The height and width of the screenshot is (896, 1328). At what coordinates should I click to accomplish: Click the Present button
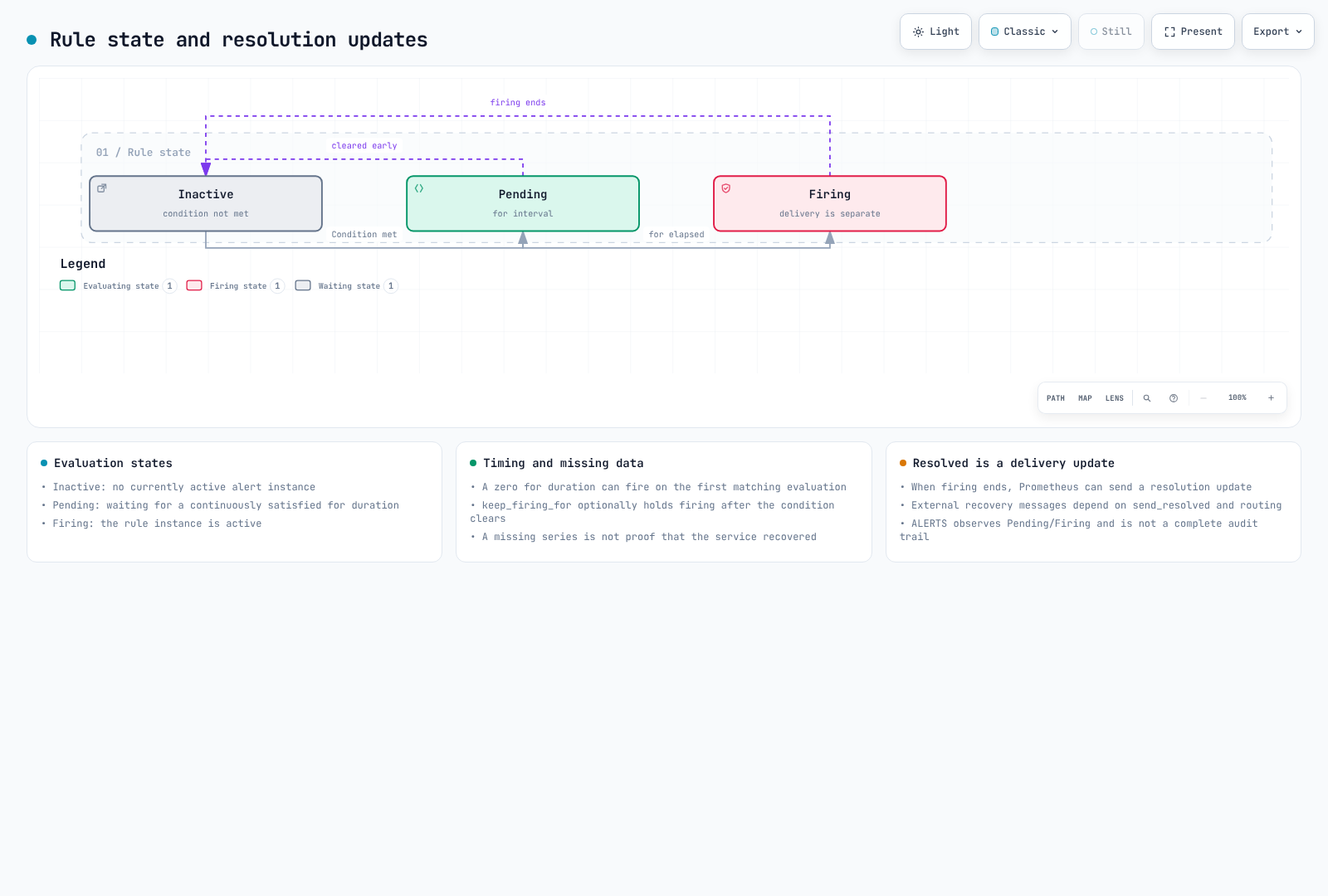[1193, 32]
